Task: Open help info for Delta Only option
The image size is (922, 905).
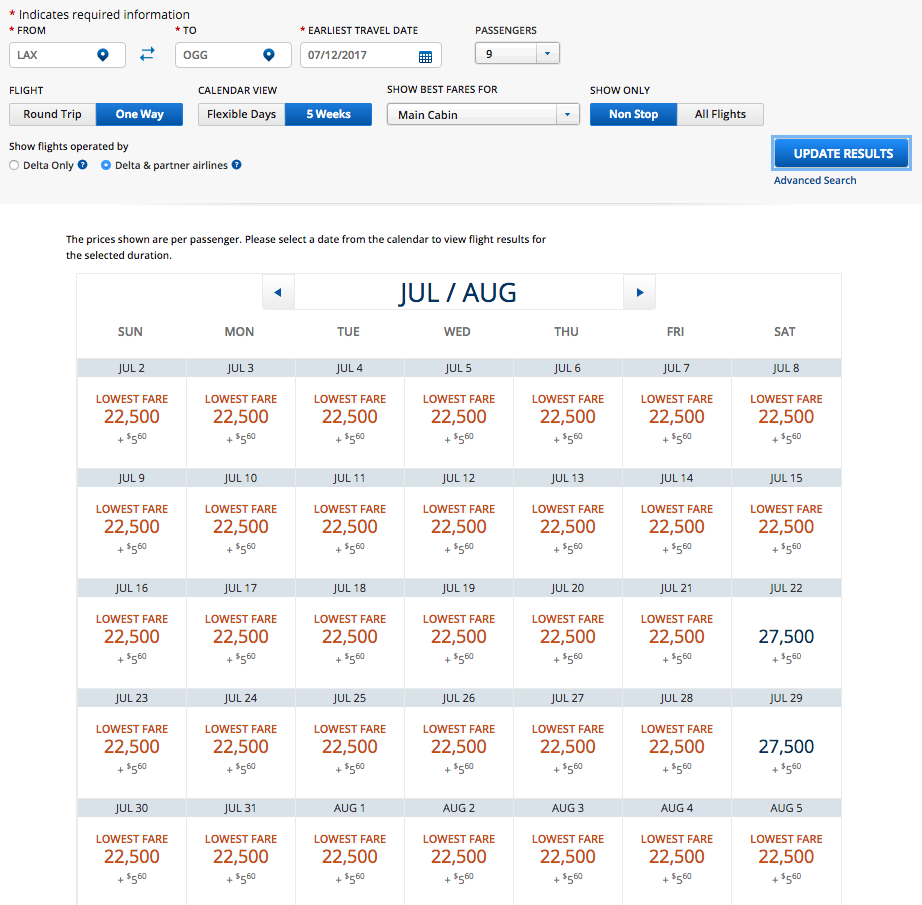Action: (x=83, y=165)
